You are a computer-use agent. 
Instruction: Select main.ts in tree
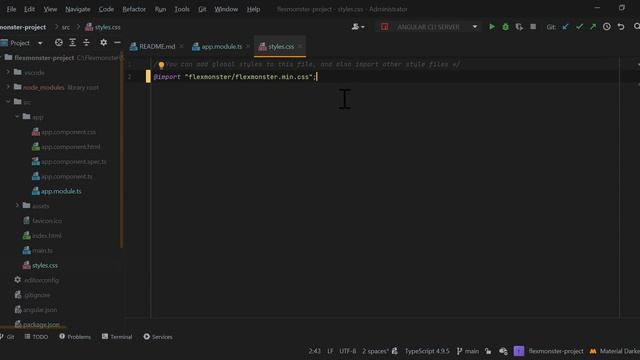[38, 250]
